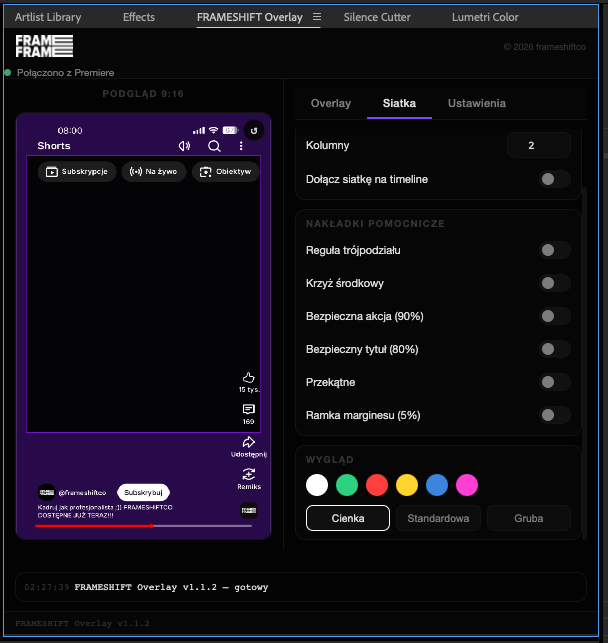Click the three-dot menu in Shorts preview
This screenshot has height=643, width=608.
241,146
